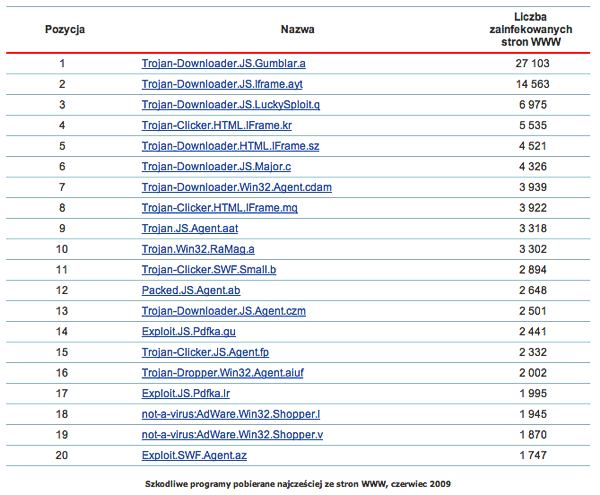Open the Trojan-Clicker.SWF.Small.b link
Viewport: 600px width, 495px height.
point(209,270)
